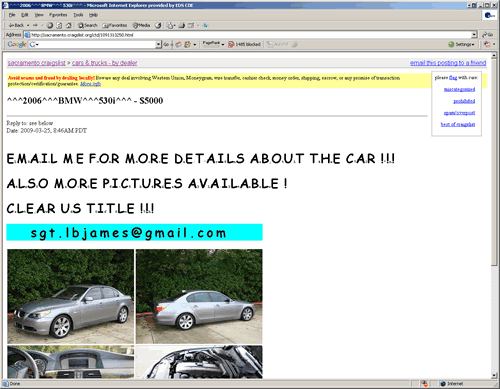This screenshot has width=500, height=389.
Task: Click the Google toolbar Go button
Action: pos(166,44)
